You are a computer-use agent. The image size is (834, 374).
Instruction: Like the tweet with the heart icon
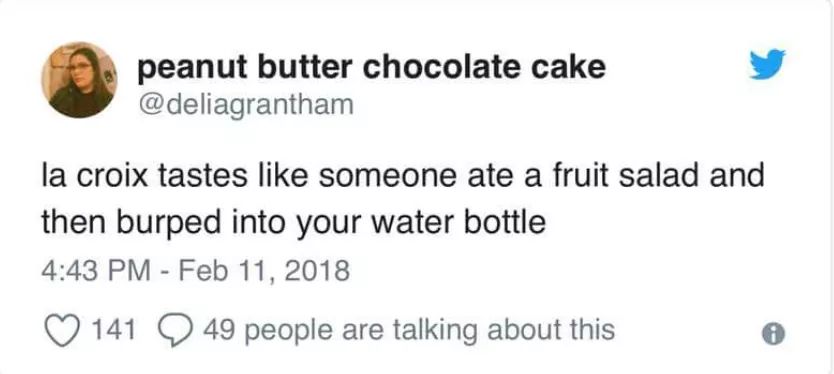point(63,330)
